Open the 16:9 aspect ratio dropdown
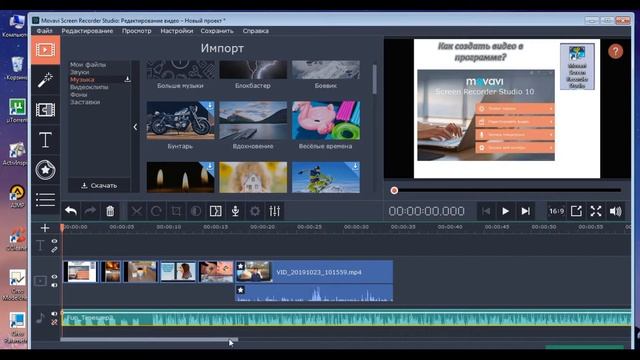Viewport: 640px width, 360px height. coord(556,211)
